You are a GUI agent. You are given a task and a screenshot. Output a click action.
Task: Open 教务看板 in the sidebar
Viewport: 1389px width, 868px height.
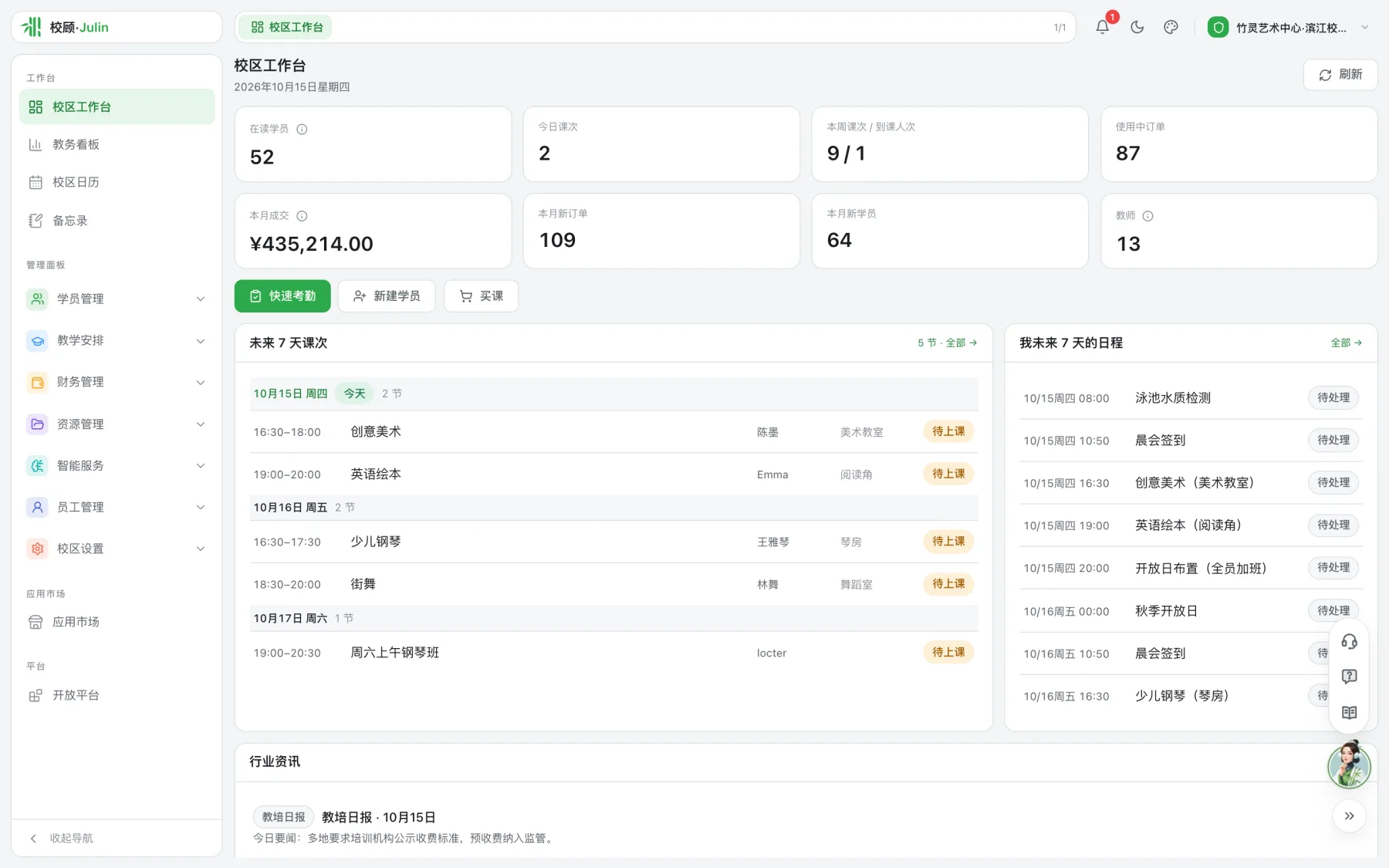tap(117, 144)
